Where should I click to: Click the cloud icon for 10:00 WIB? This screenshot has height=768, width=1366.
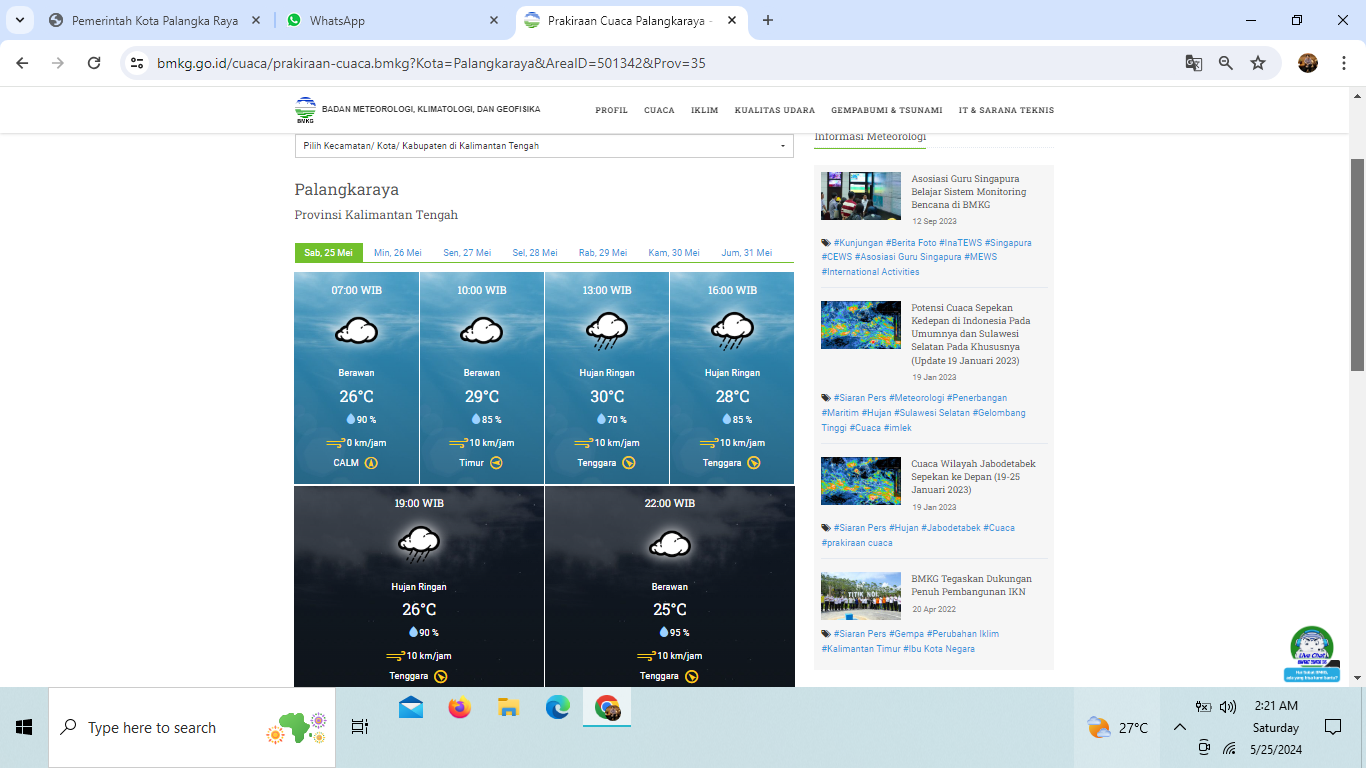481,330
